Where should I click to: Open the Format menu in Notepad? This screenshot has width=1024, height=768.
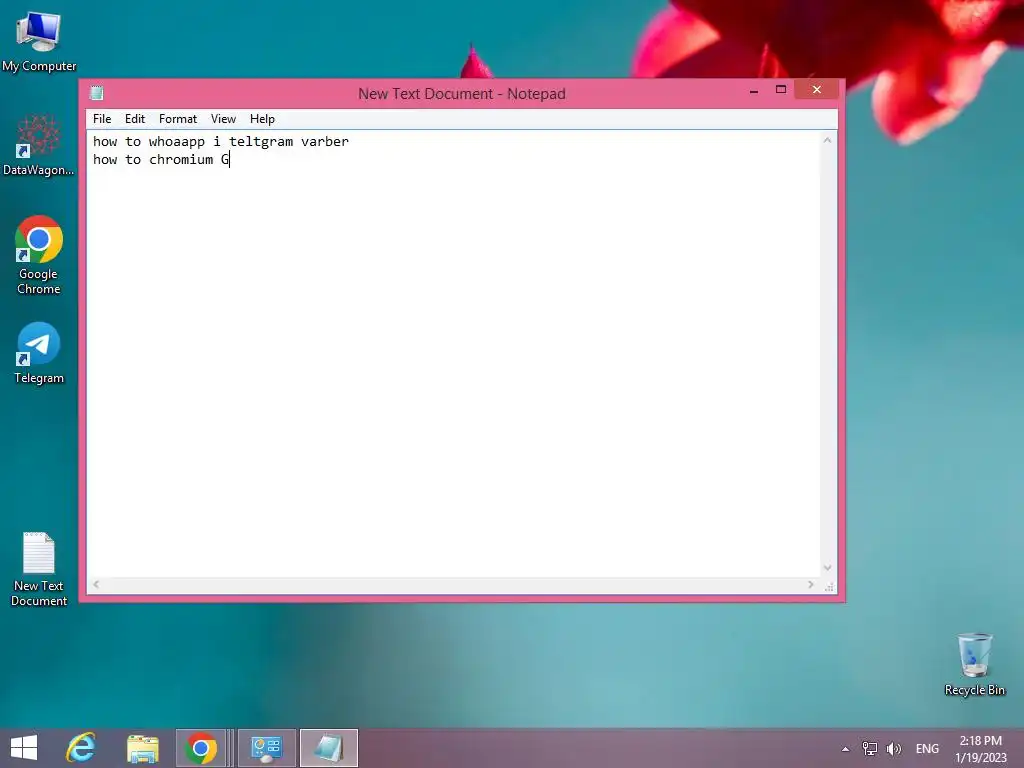coord(178,119)
